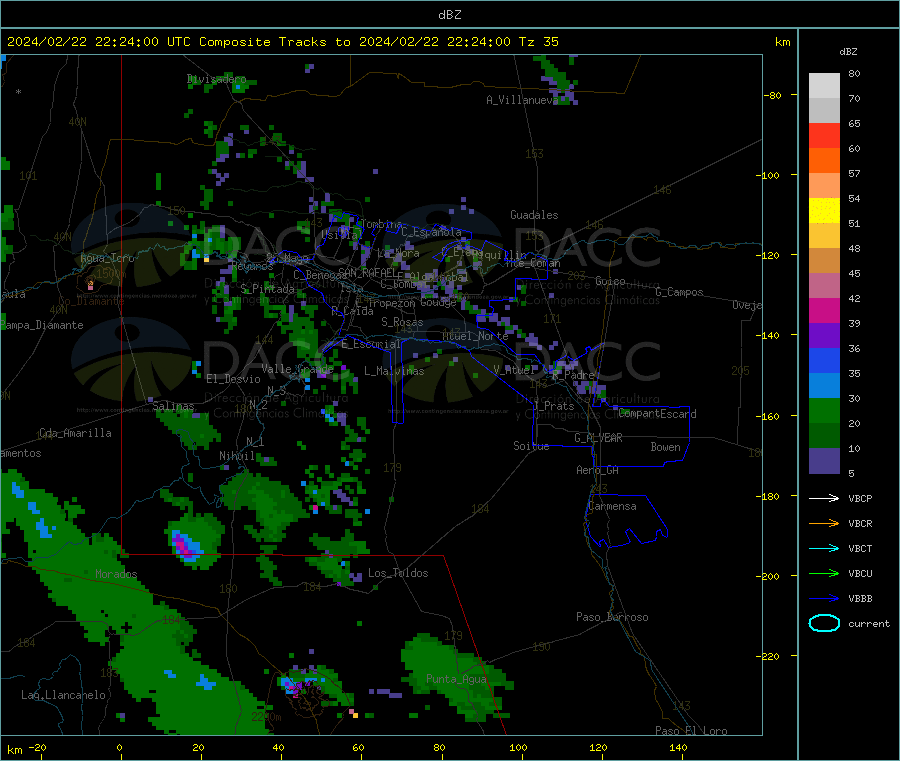The image size is (900, 761).
Task: Click the -200 km vertical axis tick label
Action: [767, 576]
